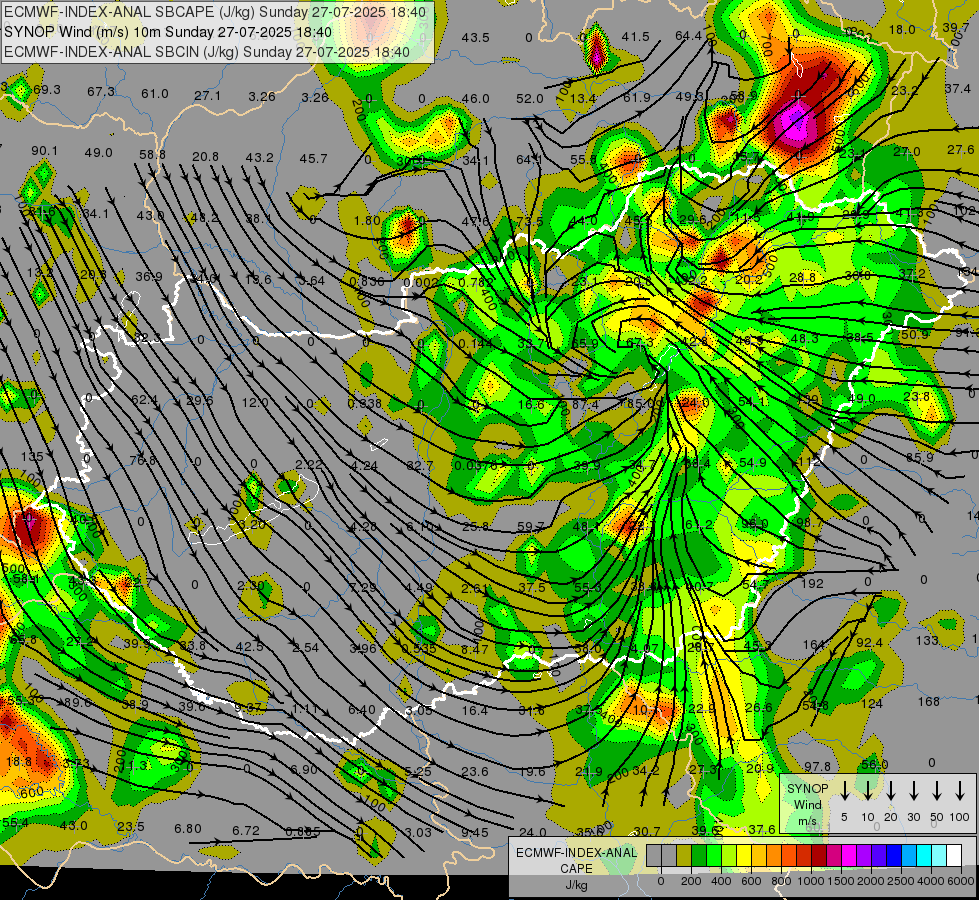Select the light cyan swatch beside white
The height and width of the screenshot is (900, 979).
938,855
